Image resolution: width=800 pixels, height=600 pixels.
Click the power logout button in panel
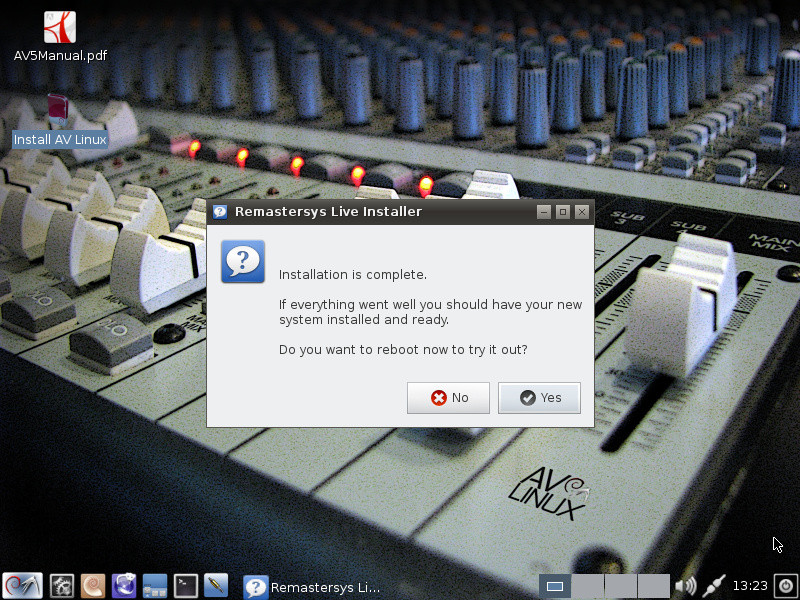(x=786, y=586)
